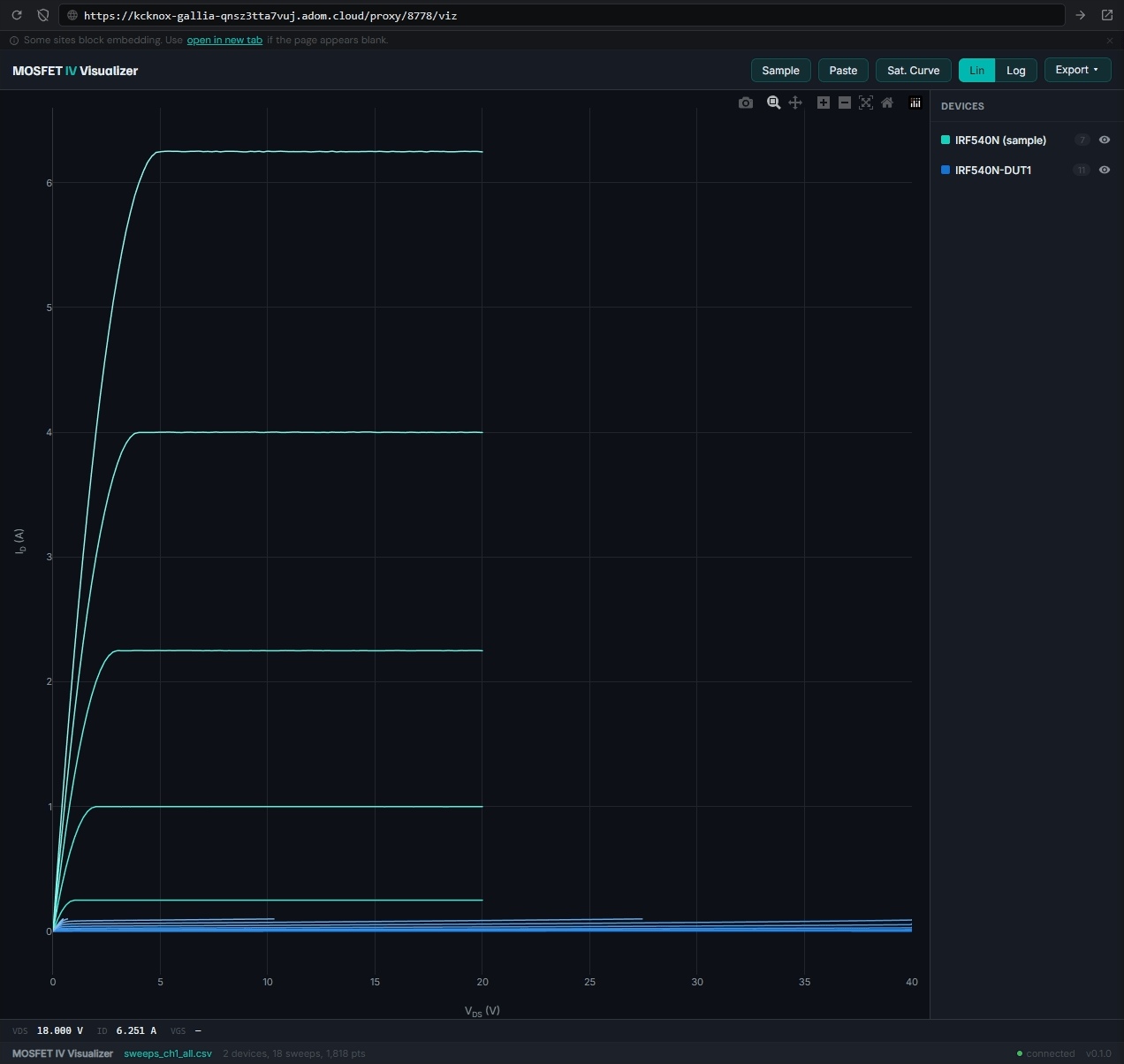Click the VDS (V) axis label

tap(482, 1011)
